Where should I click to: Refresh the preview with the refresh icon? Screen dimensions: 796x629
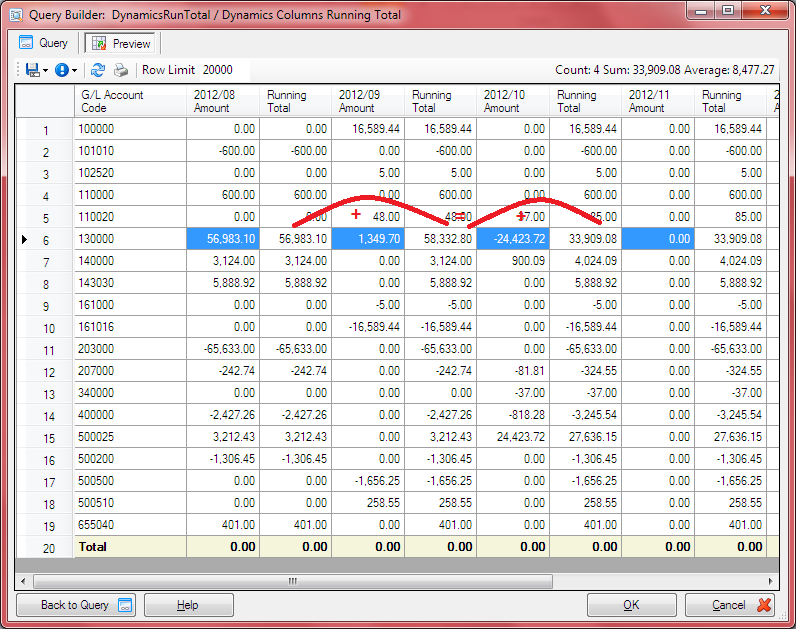click(x=98, y=70)
